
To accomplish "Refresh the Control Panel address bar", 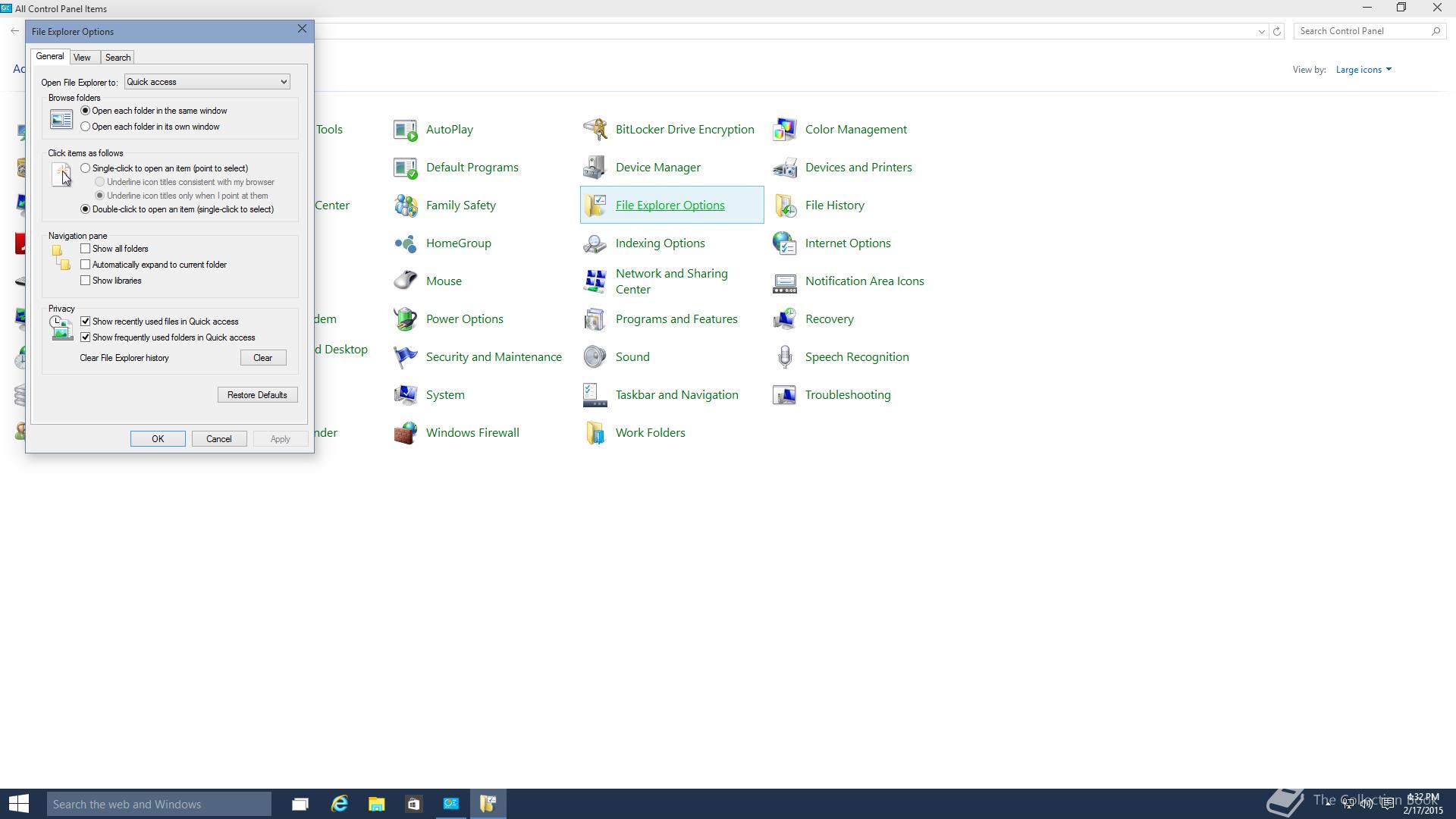I will [1277, 31].
